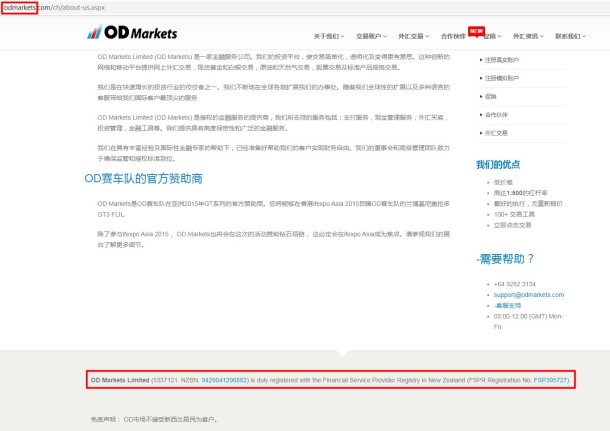Click the red NEW badge in navigation
The image size is (610, 431).
(476, 31)
